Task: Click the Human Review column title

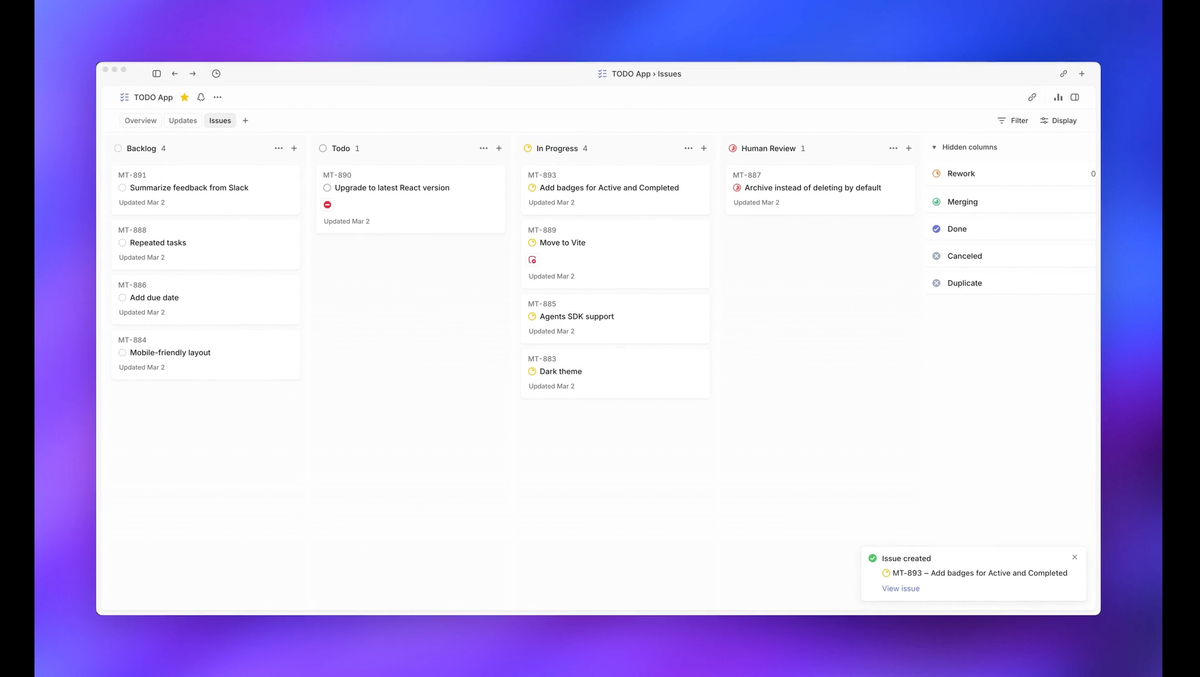Action: [x=768, y=148]
